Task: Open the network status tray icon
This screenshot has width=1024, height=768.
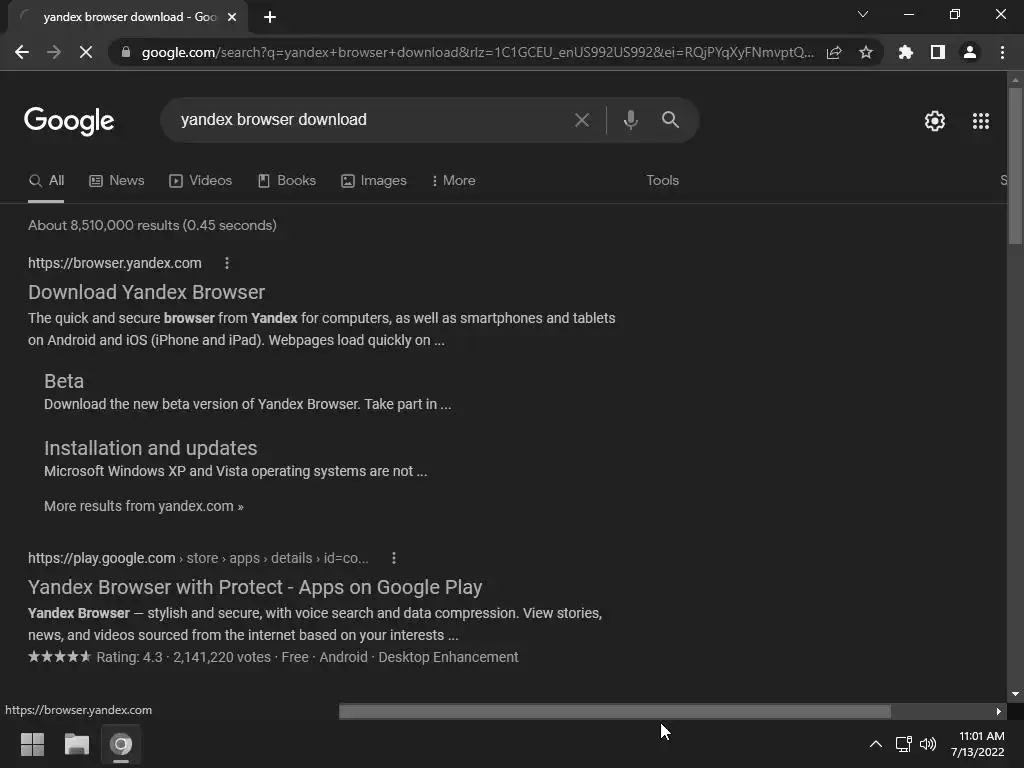Action: pos(904,744)
